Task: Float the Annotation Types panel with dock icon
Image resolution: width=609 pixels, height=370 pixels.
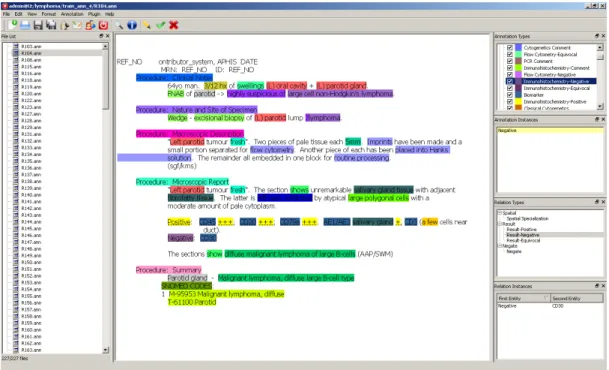Action: (597, 36)
